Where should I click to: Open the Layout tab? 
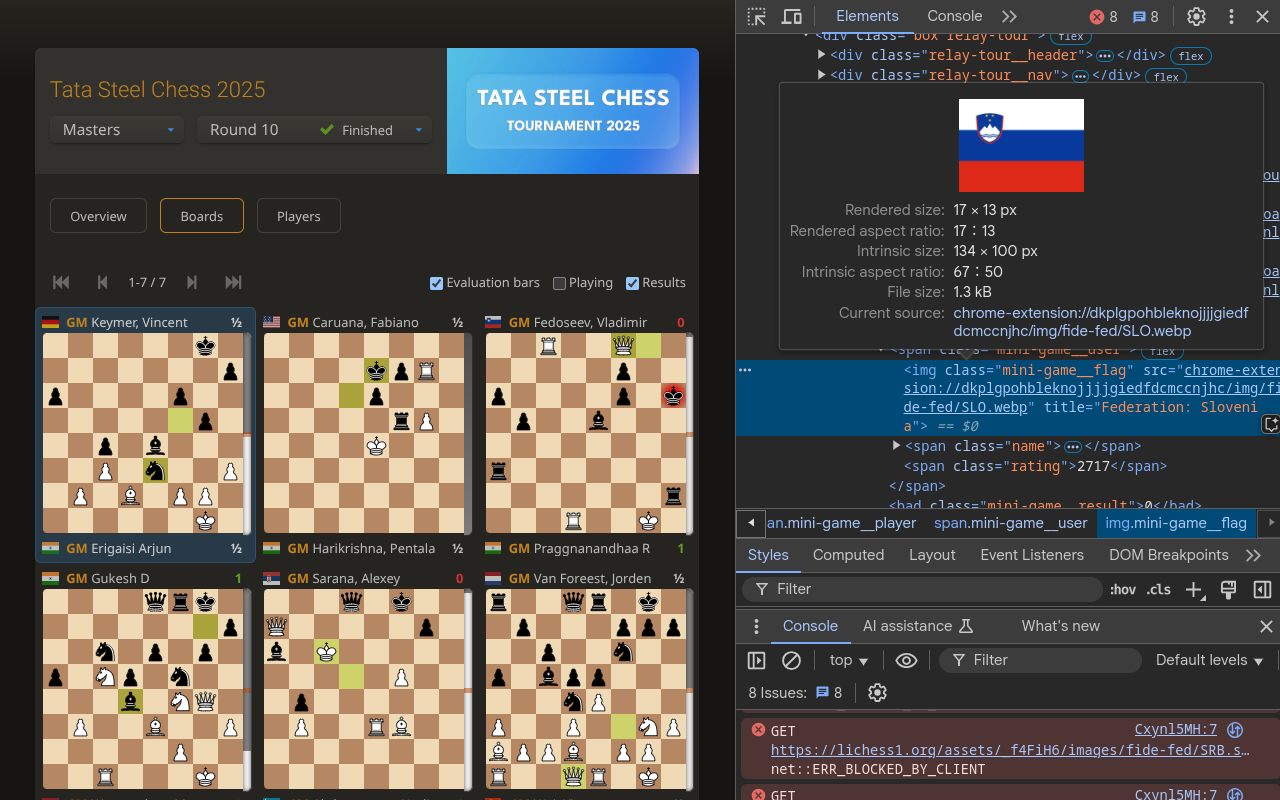pos(932,555)
